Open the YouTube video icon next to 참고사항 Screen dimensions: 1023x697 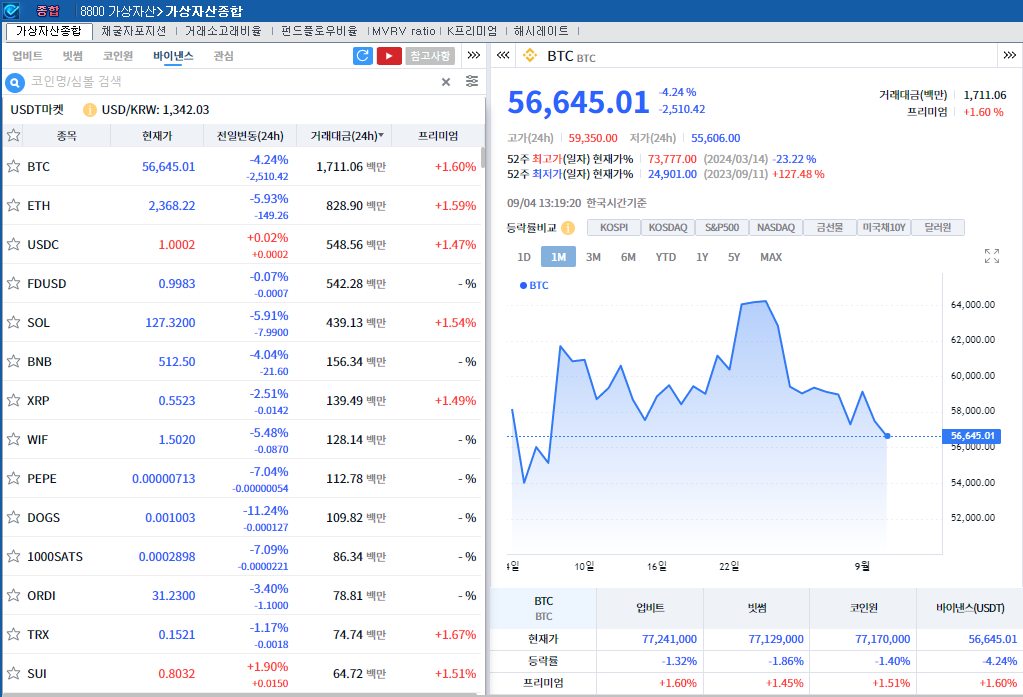click(388, 56)
